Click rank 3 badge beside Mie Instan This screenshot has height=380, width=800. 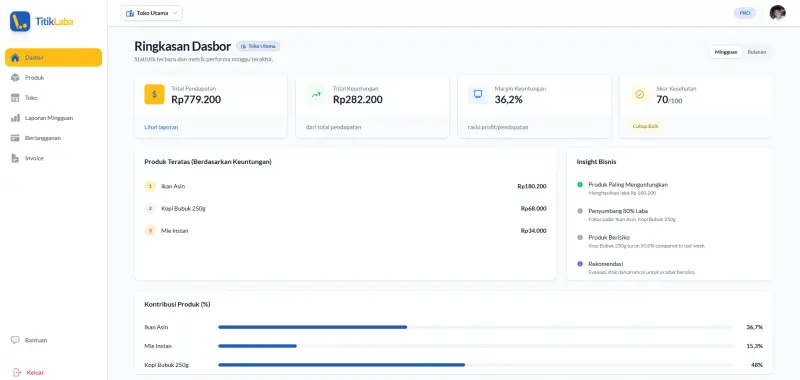pos(150,231)
